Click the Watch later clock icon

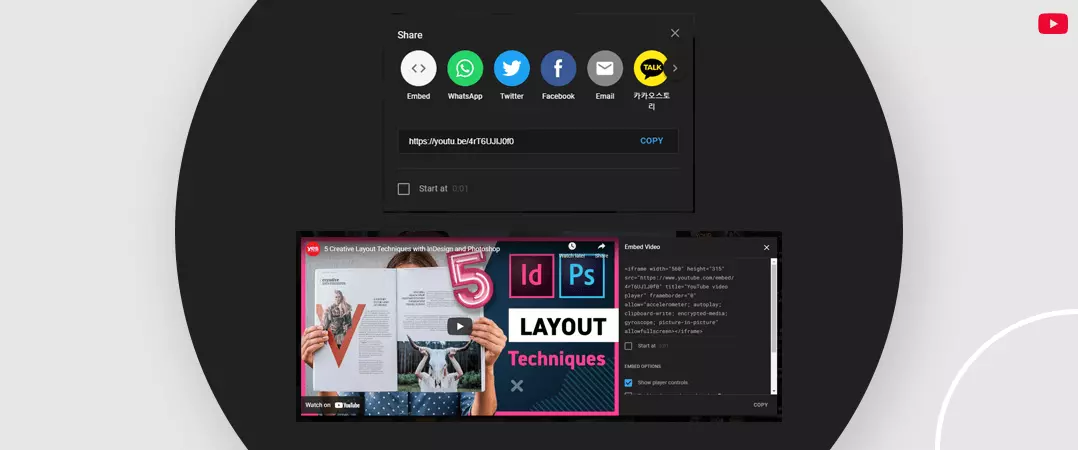pos(572,246)
